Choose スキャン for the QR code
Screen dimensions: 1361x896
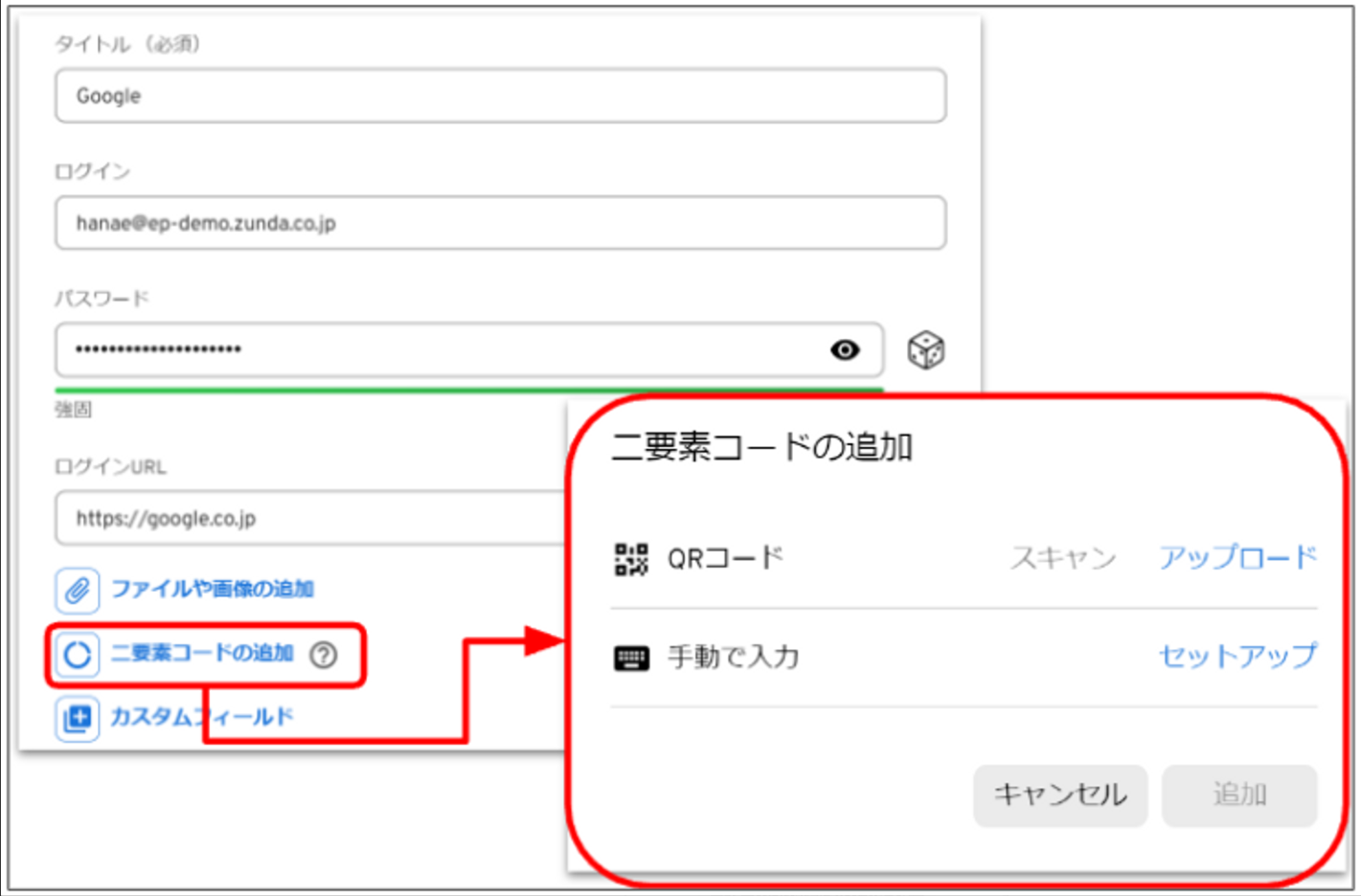1063,558
